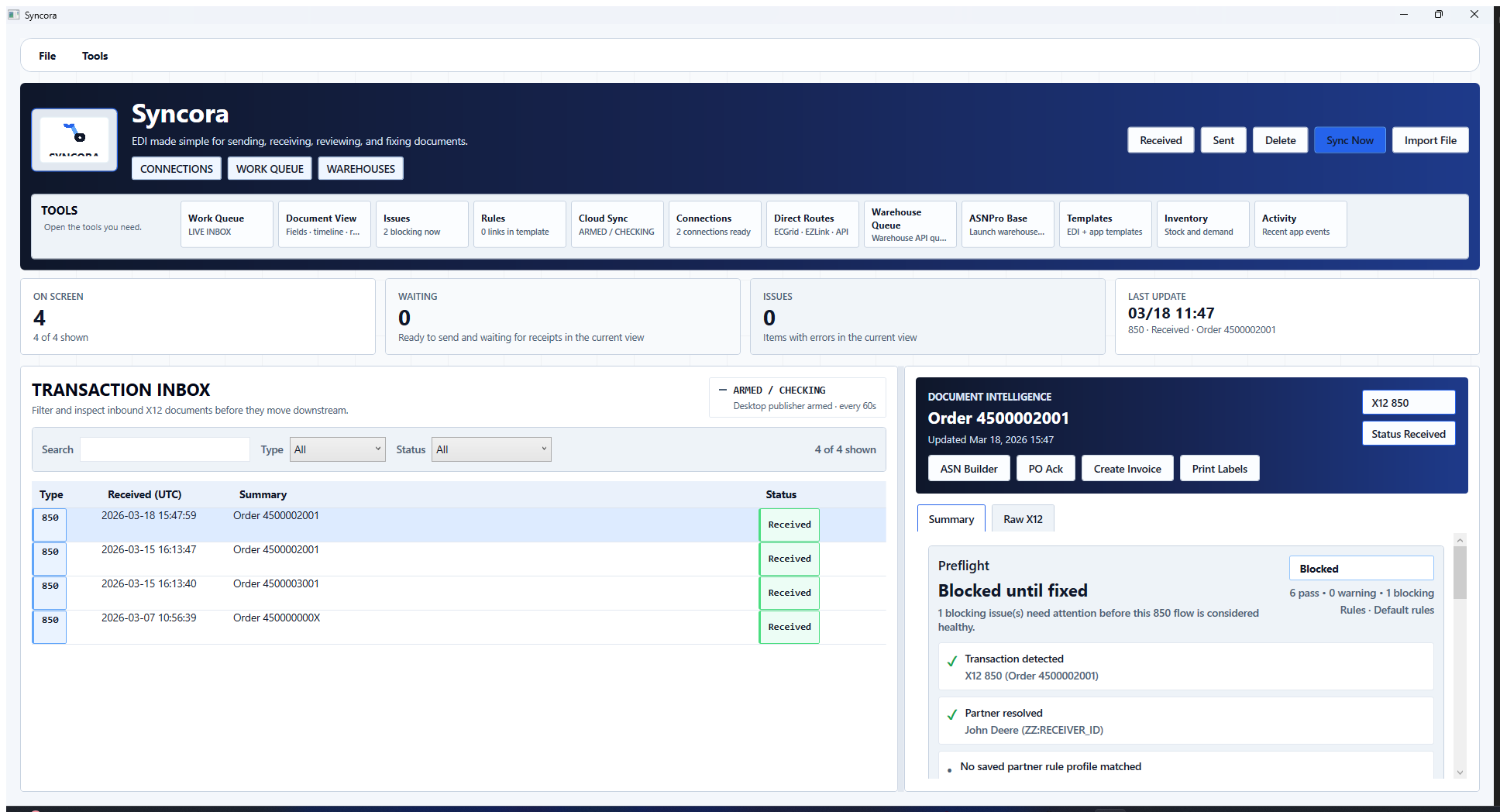The height and width of the screenshot is (812, 1500).
Task: Click inside the transaction search field
Action: [164, 449]
